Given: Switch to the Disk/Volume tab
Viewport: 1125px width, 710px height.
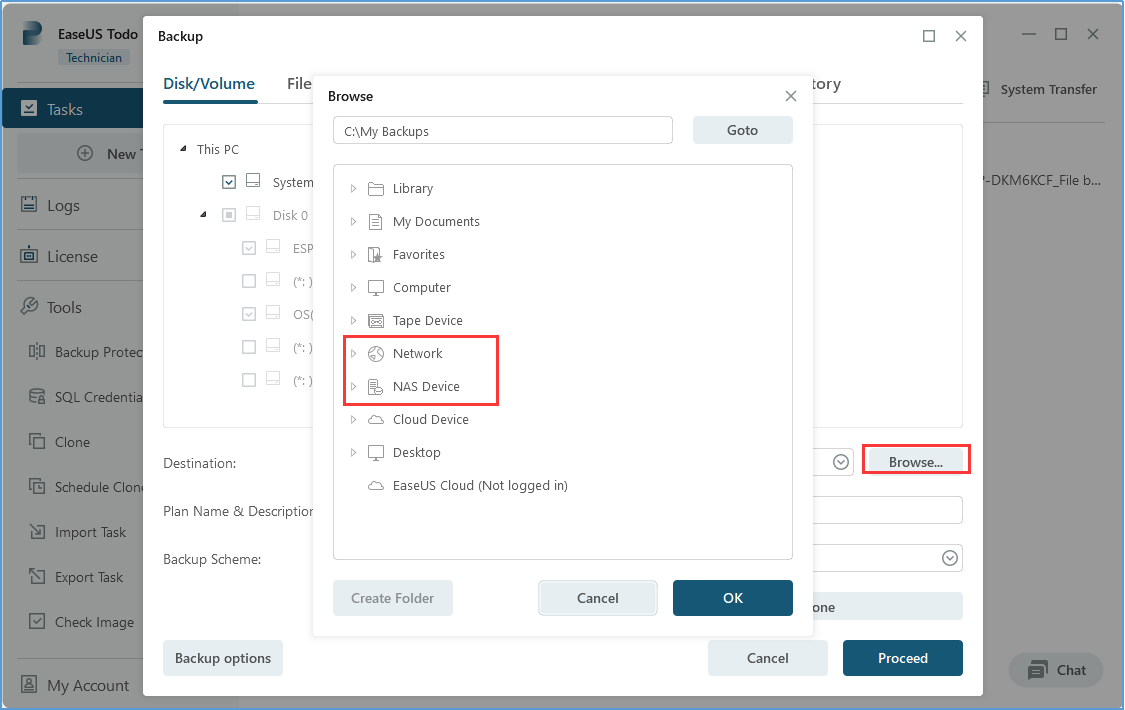Looking at the screenshot, I should coord(209,84).
